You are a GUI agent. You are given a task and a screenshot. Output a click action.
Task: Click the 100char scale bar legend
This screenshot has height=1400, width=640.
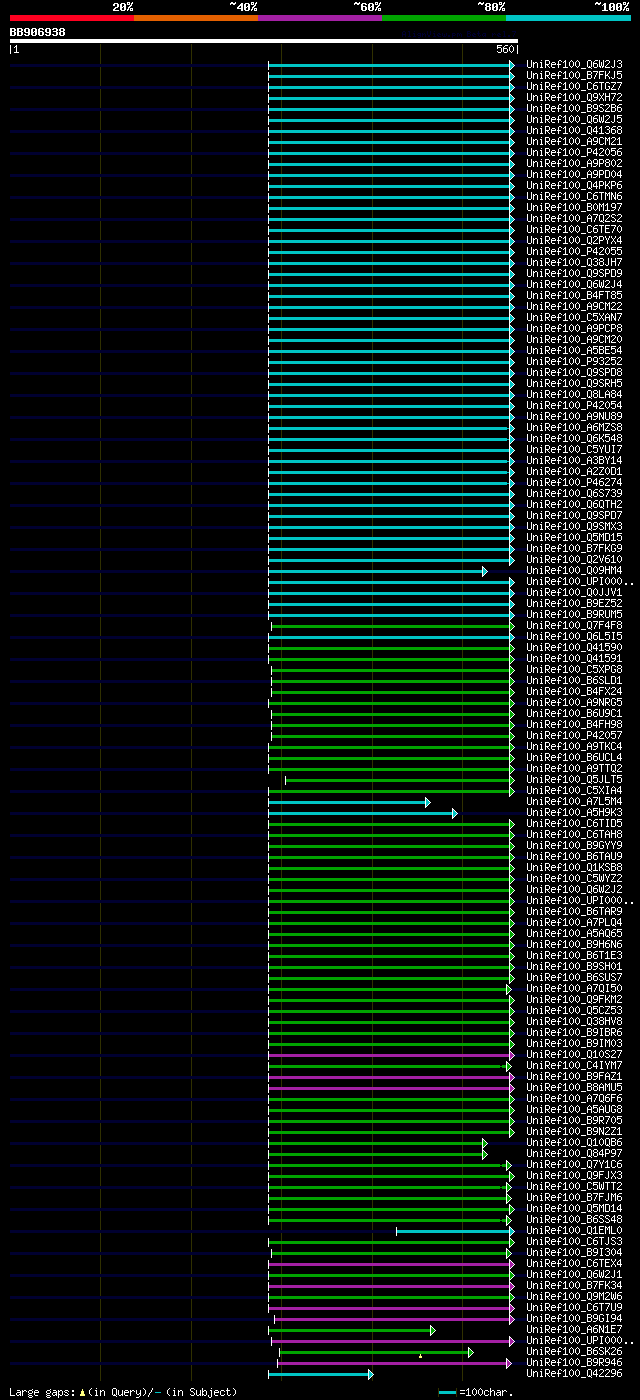[x=475, y=1392]
